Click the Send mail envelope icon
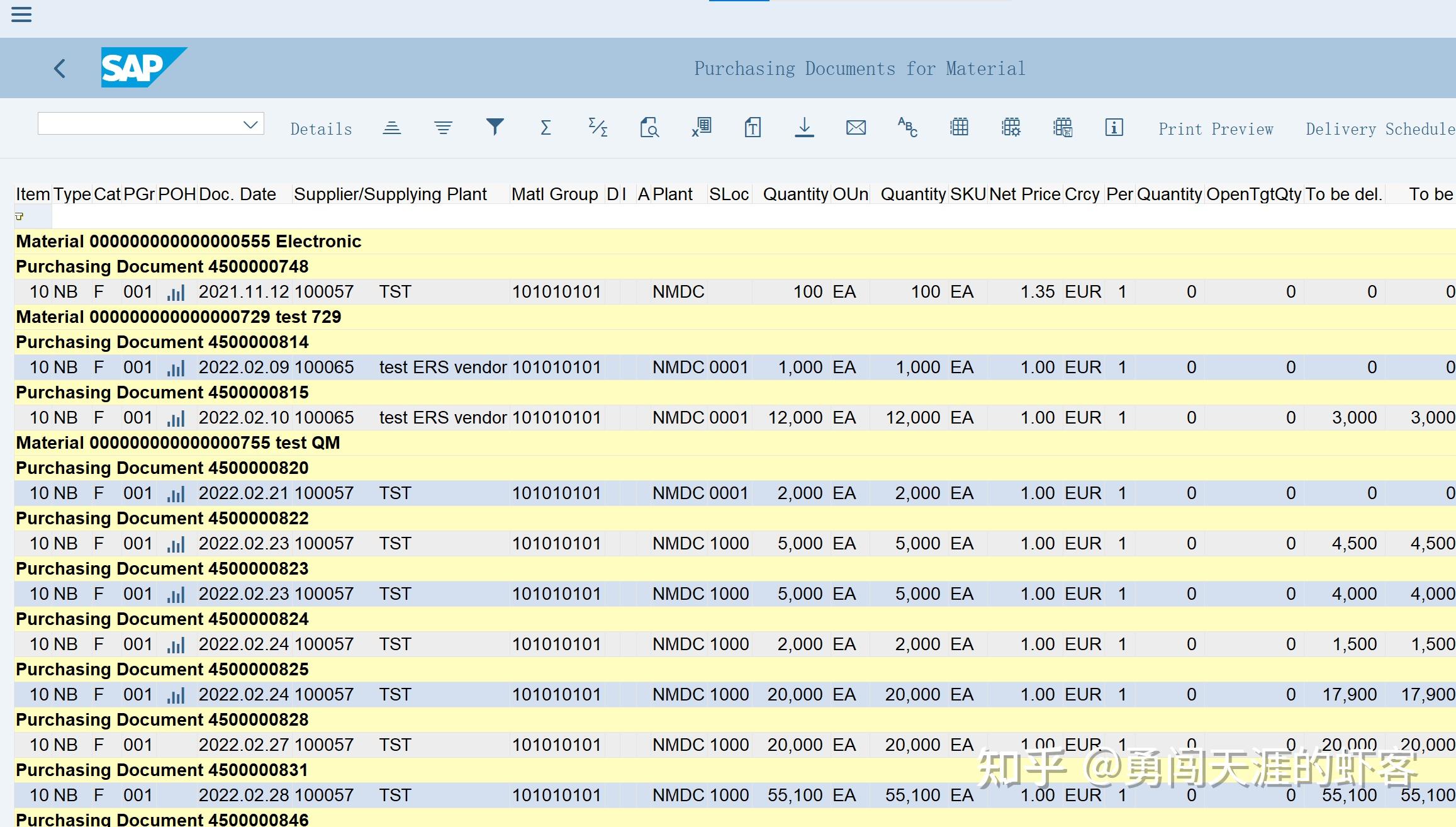 pyautogui.click(x=856, y=128)
